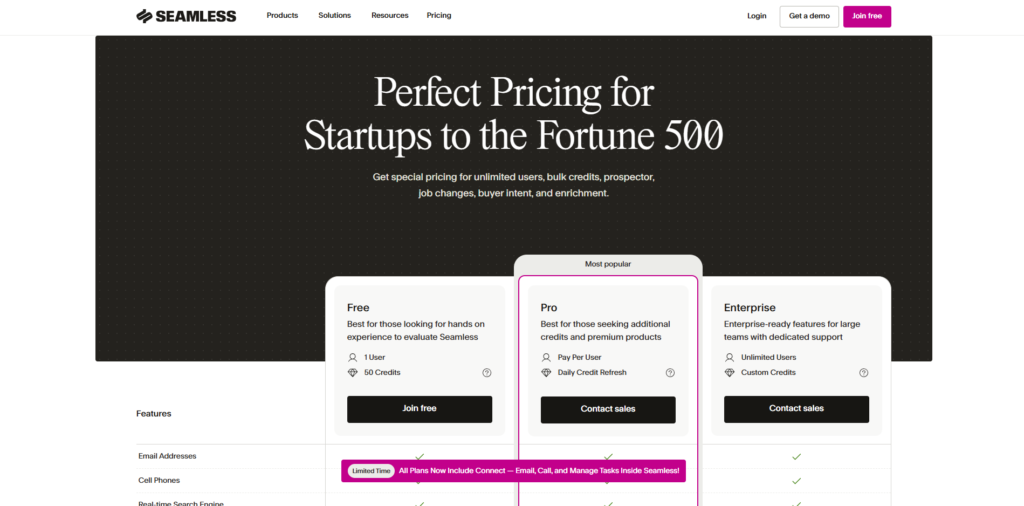The height and width of the screenshot is (506, 1024).
Task: Click the question mark icon beside Daily Credit Refresh
Action: click(x=670, y=373)
